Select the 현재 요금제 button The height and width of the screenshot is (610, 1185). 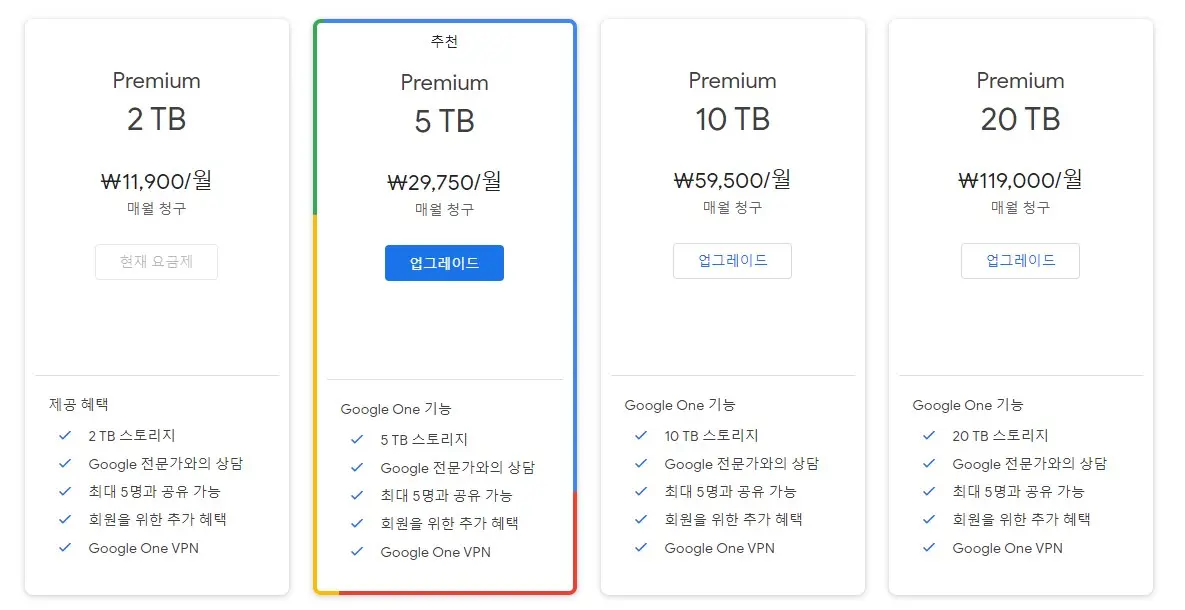click(156, 261)
